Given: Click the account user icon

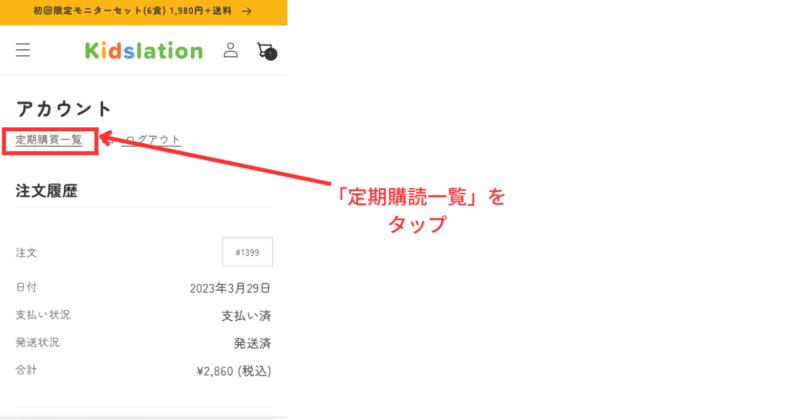Looking at the screenshot, I should pos(231,50).
